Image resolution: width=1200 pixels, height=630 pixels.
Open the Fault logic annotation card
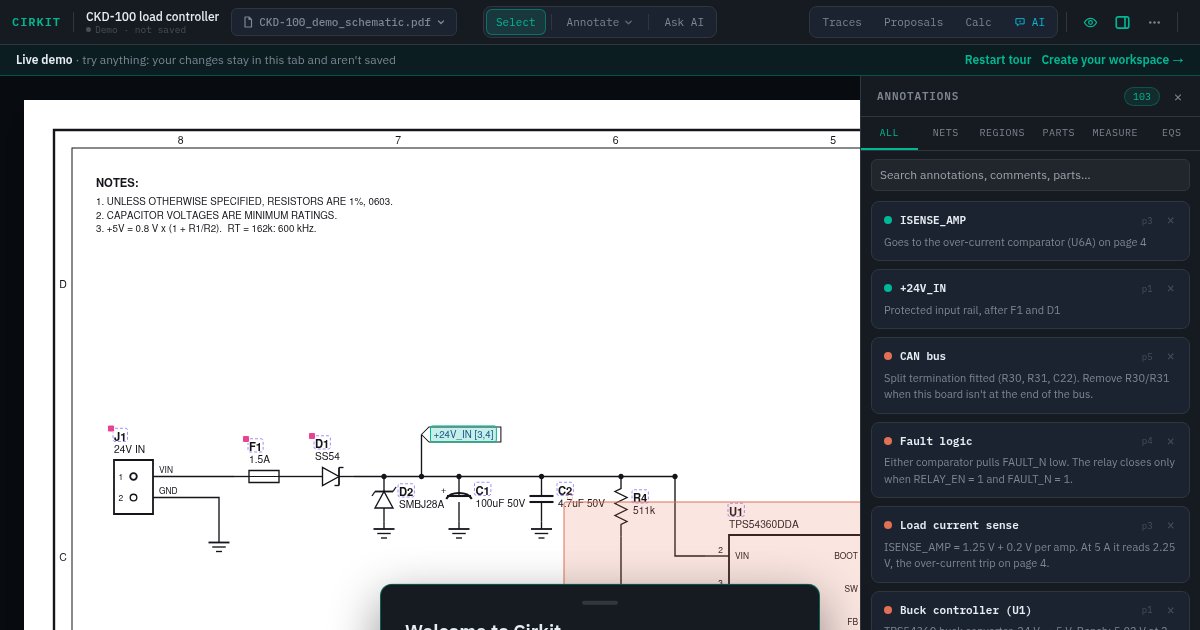click(1030, 460)
